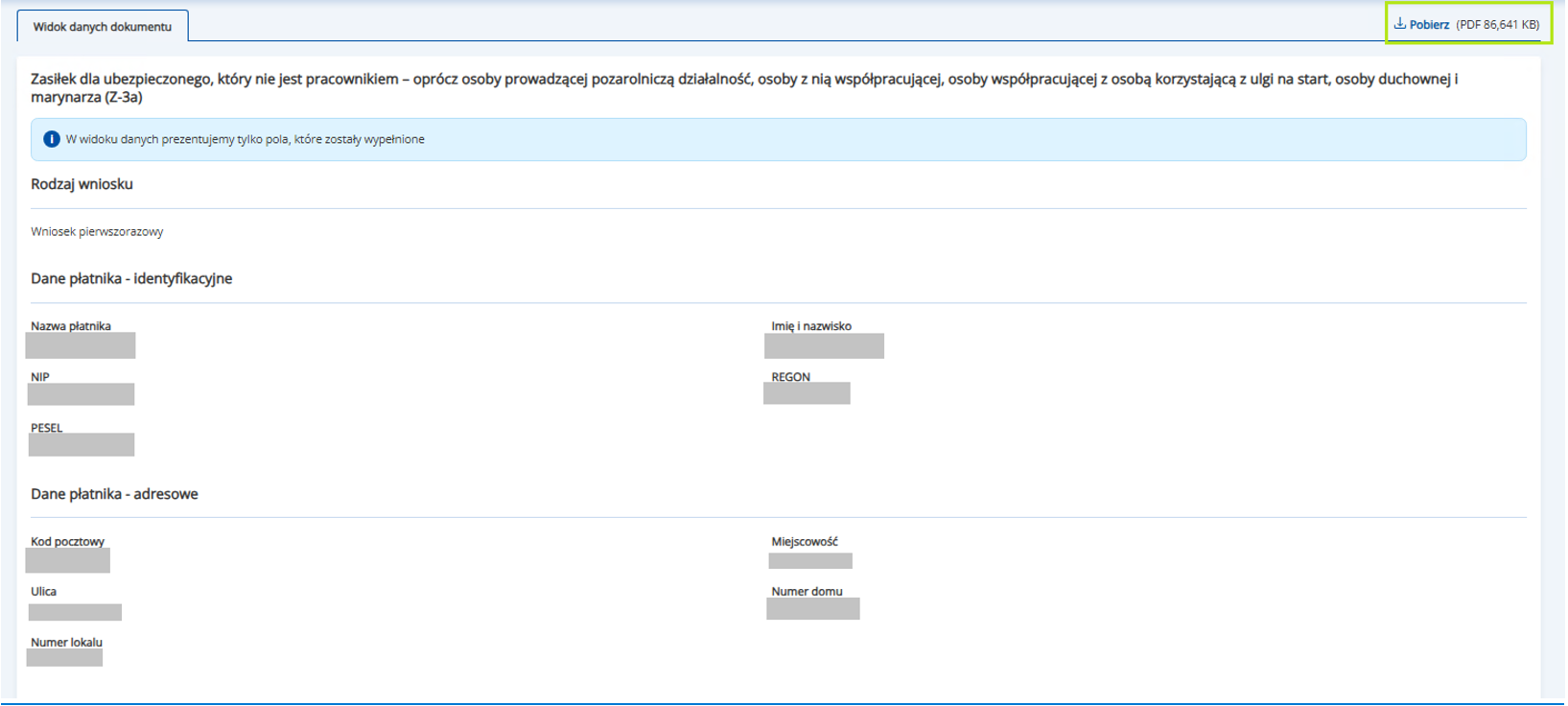Click the redacted PESEL value
1568x706 pixels.
(82, 445)
